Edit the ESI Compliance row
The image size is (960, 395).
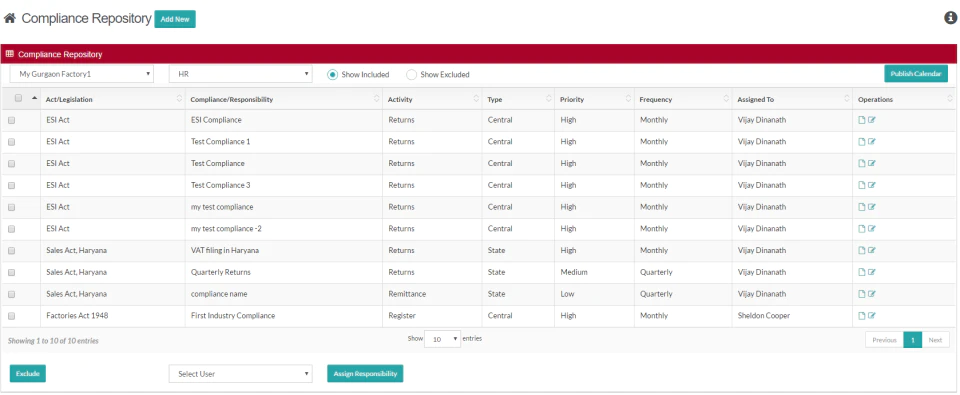pyautogui.click(x=872, y=120)
